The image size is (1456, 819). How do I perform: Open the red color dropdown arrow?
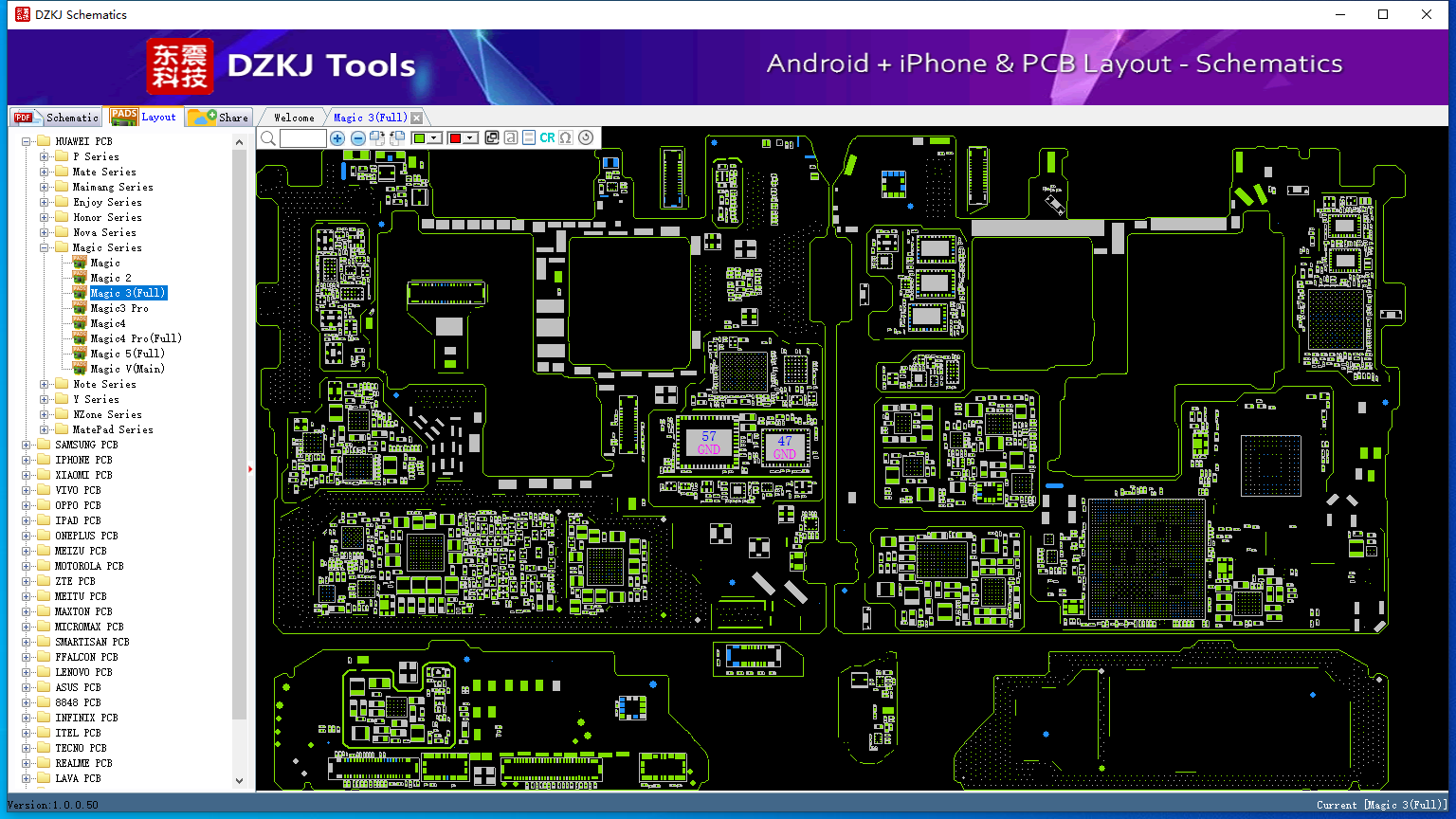(470, 138)
